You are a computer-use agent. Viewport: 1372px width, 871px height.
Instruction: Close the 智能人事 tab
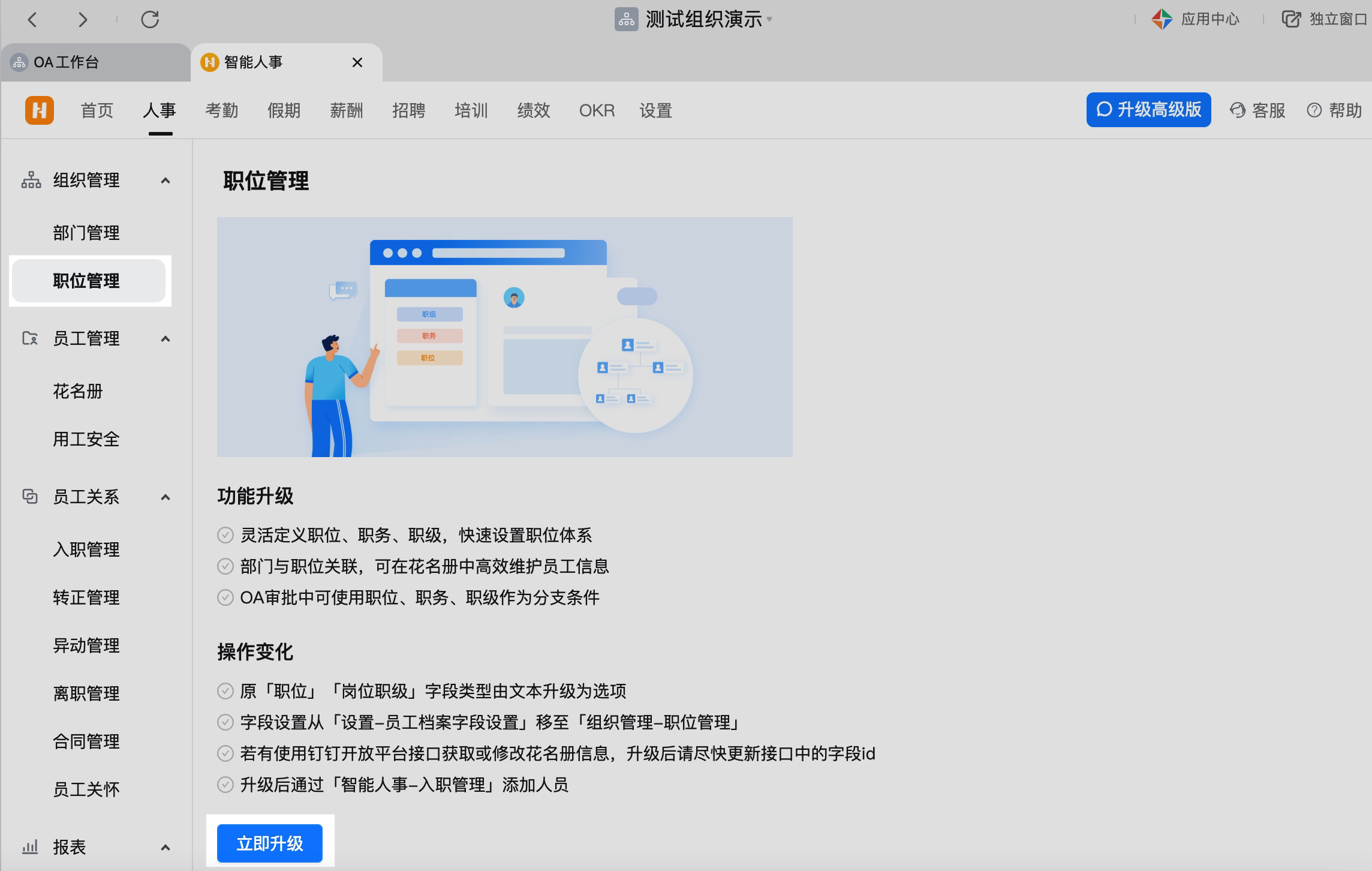click(357, 62)
